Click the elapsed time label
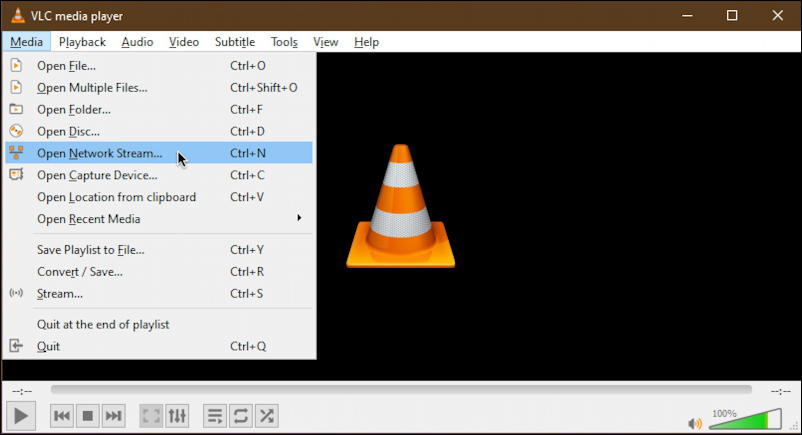 pyautogui.click(x=22, y=391)
